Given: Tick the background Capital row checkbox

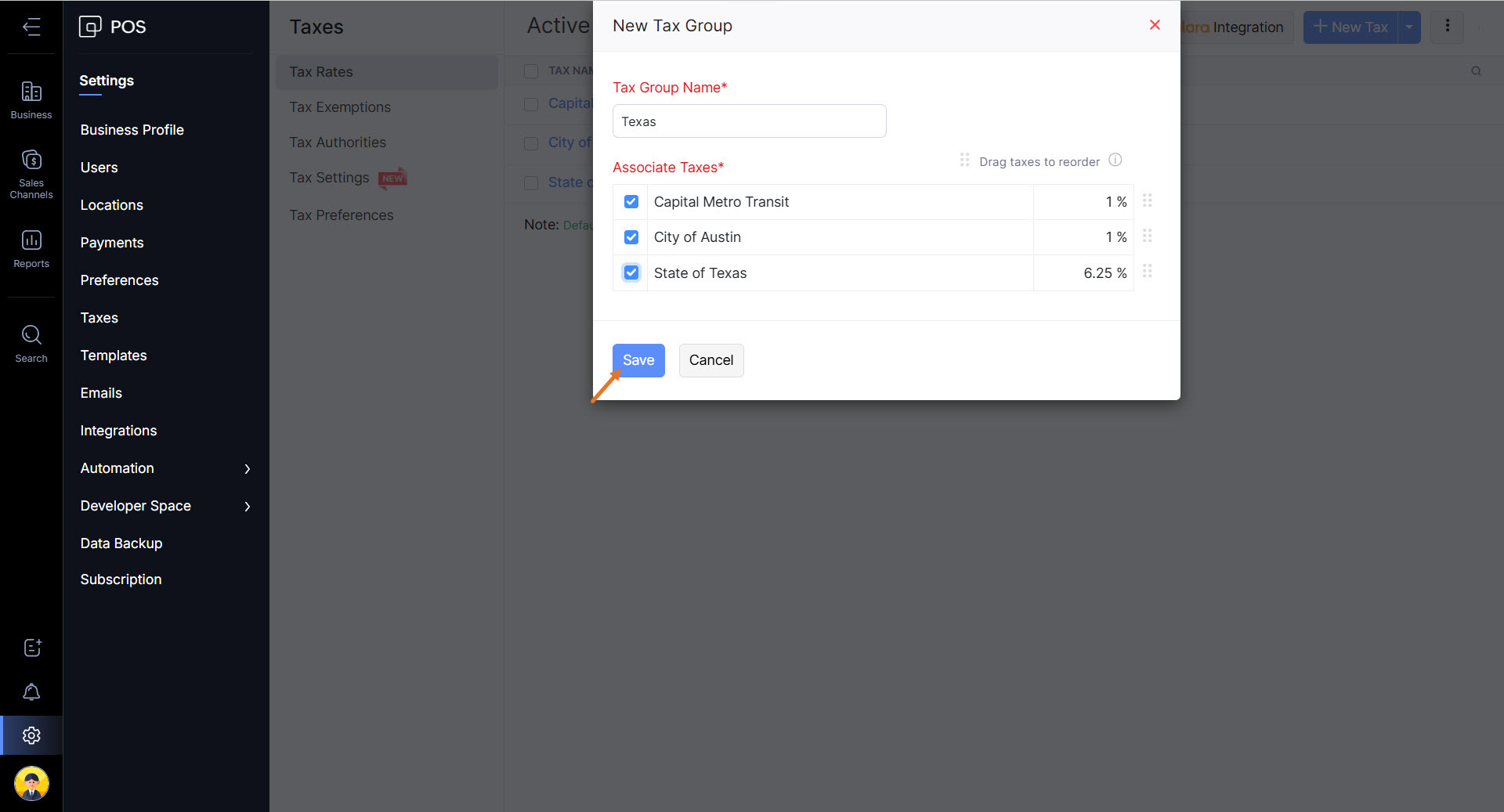Looking at the screenshot, I should 531,104.
